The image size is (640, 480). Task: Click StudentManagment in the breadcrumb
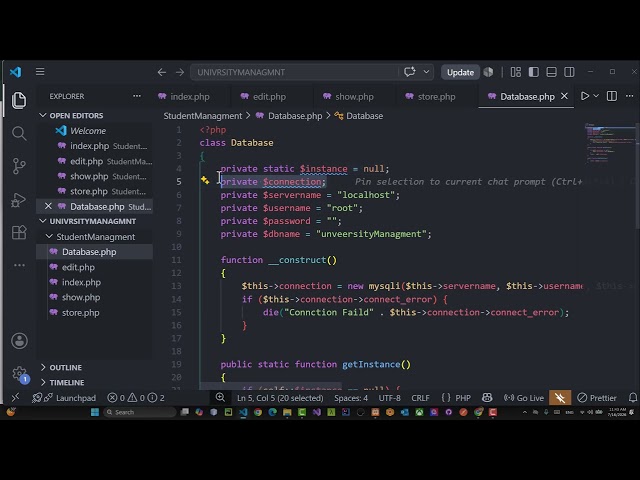203,116
